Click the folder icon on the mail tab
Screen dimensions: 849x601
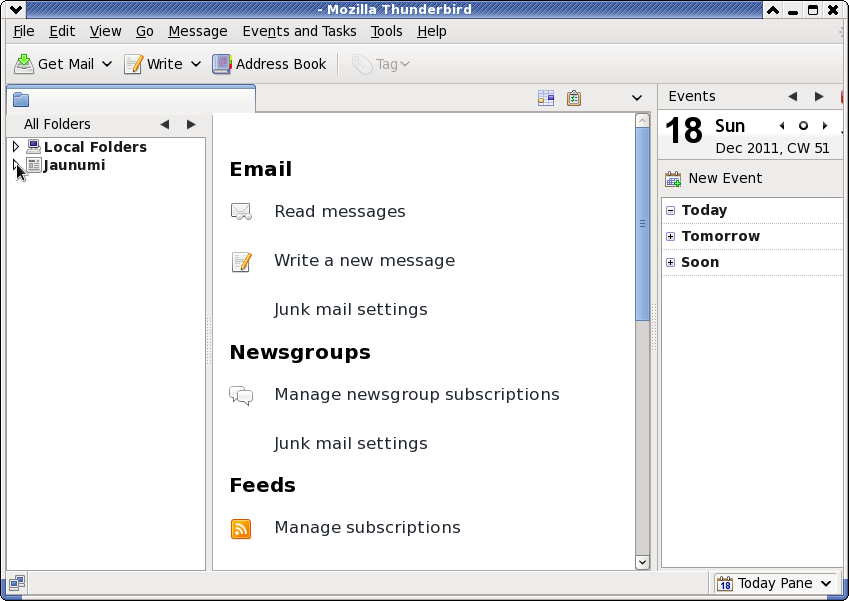click(x=21, y=100)
